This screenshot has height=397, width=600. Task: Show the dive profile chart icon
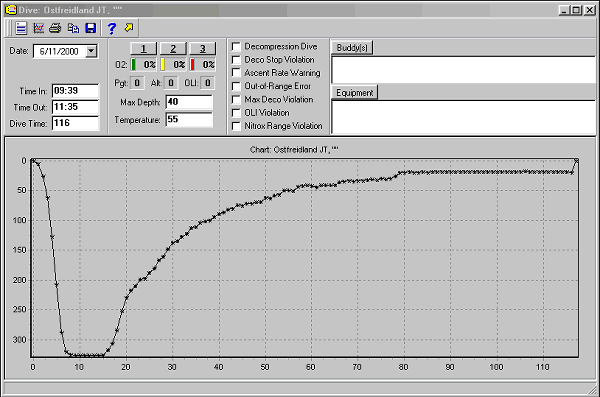click(39, 28)
